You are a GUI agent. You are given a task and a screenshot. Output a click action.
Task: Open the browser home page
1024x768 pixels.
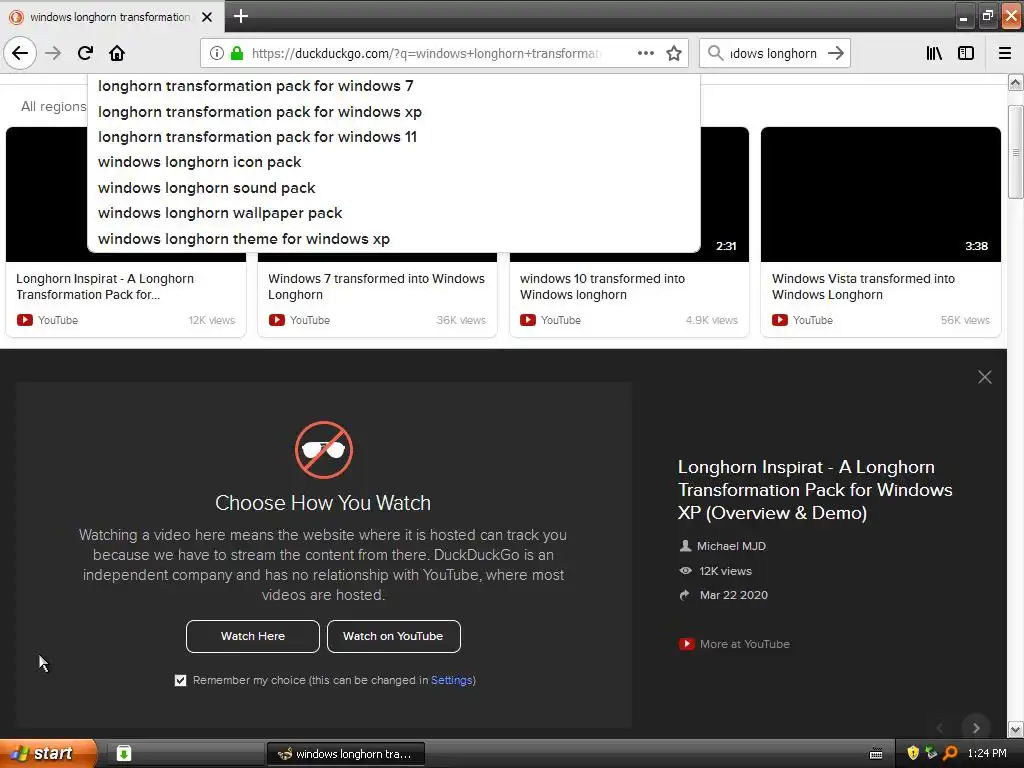click(x=117, y=54)
